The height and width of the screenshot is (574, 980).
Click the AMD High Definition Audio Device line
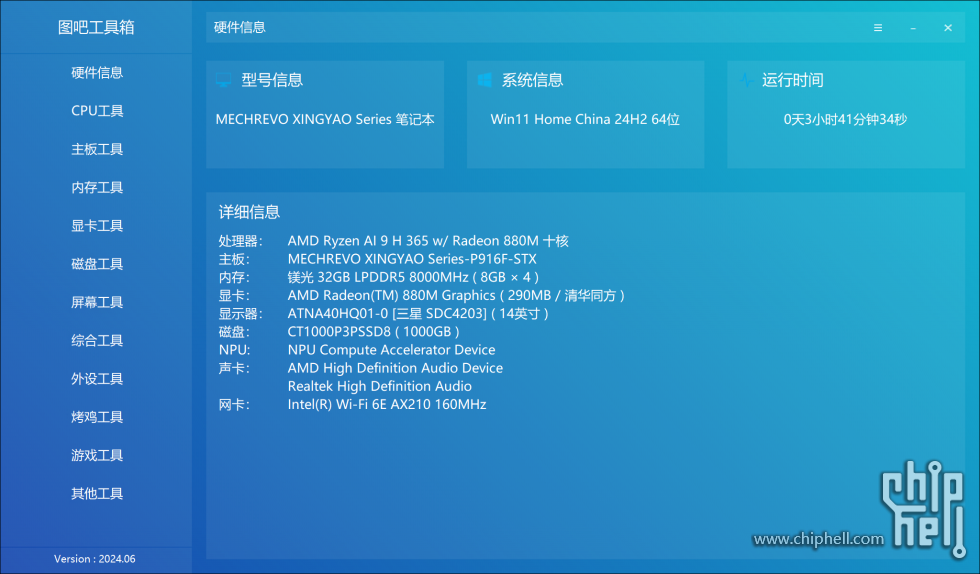(x=395, y=368)
